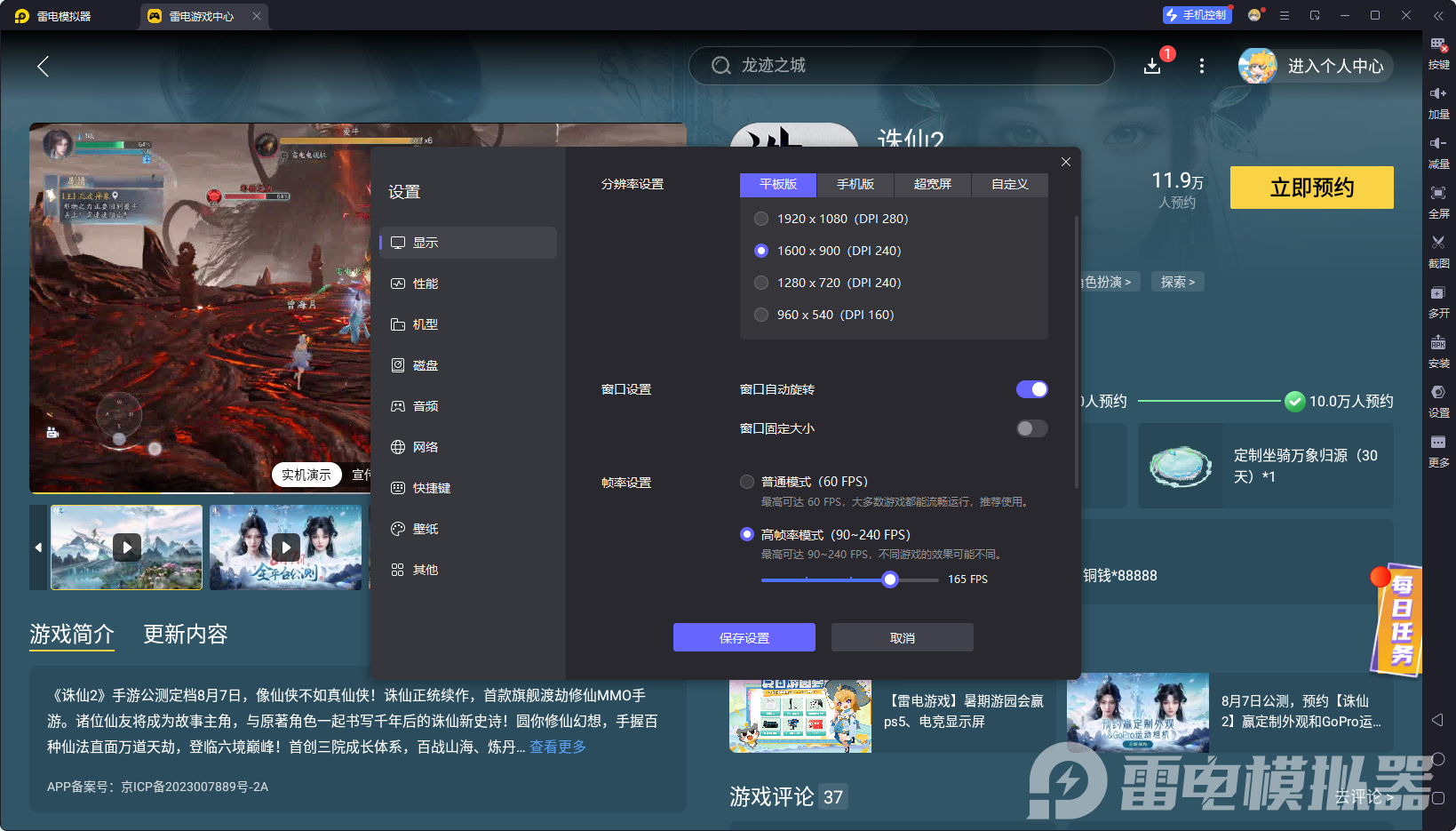Click the search box showing 龙迹之城
The height and width of the screenshot is (831, 1456).
pos(901,65)
